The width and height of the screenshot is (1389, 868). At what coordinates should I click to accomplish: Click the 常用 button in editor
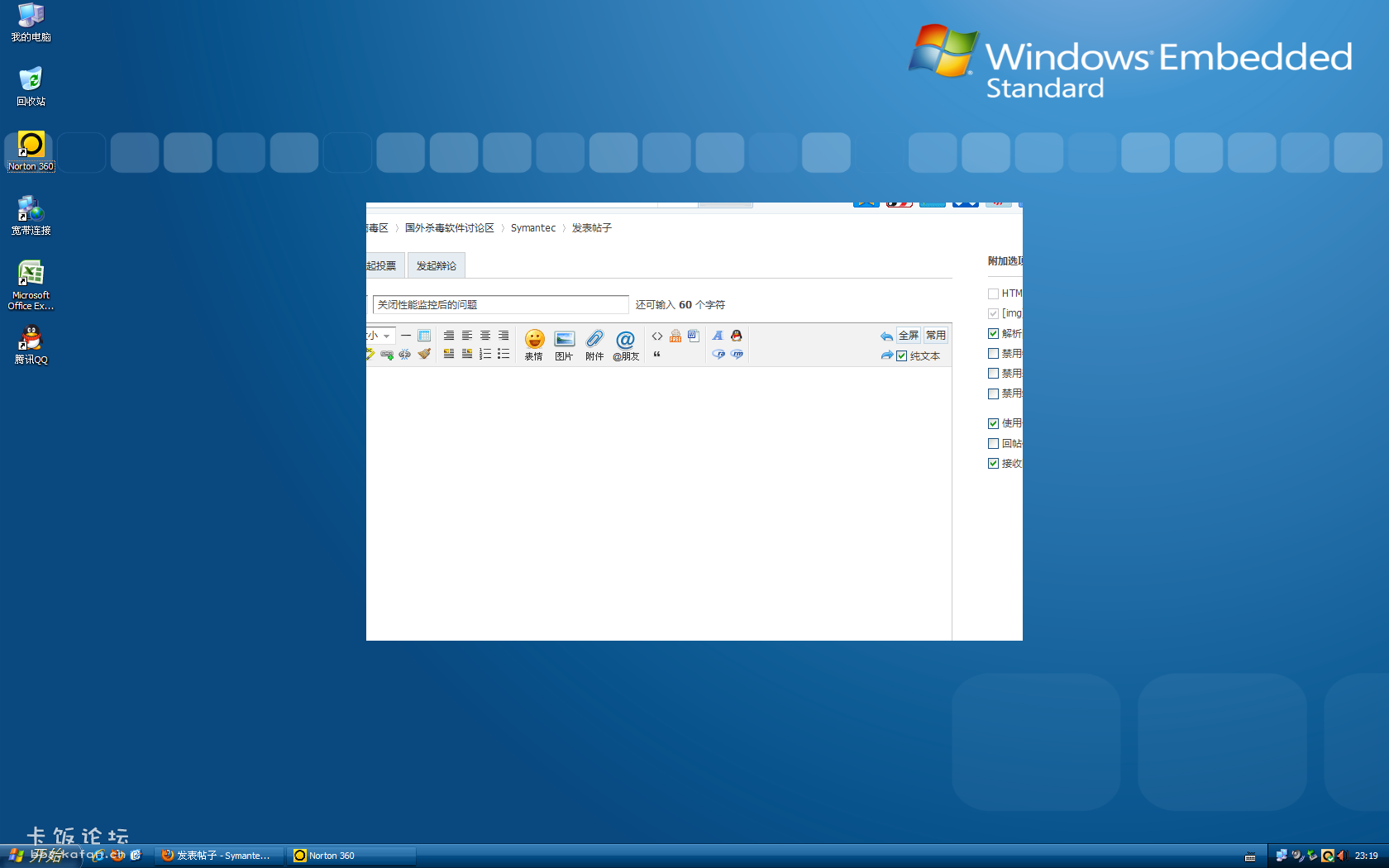(935, 336)
